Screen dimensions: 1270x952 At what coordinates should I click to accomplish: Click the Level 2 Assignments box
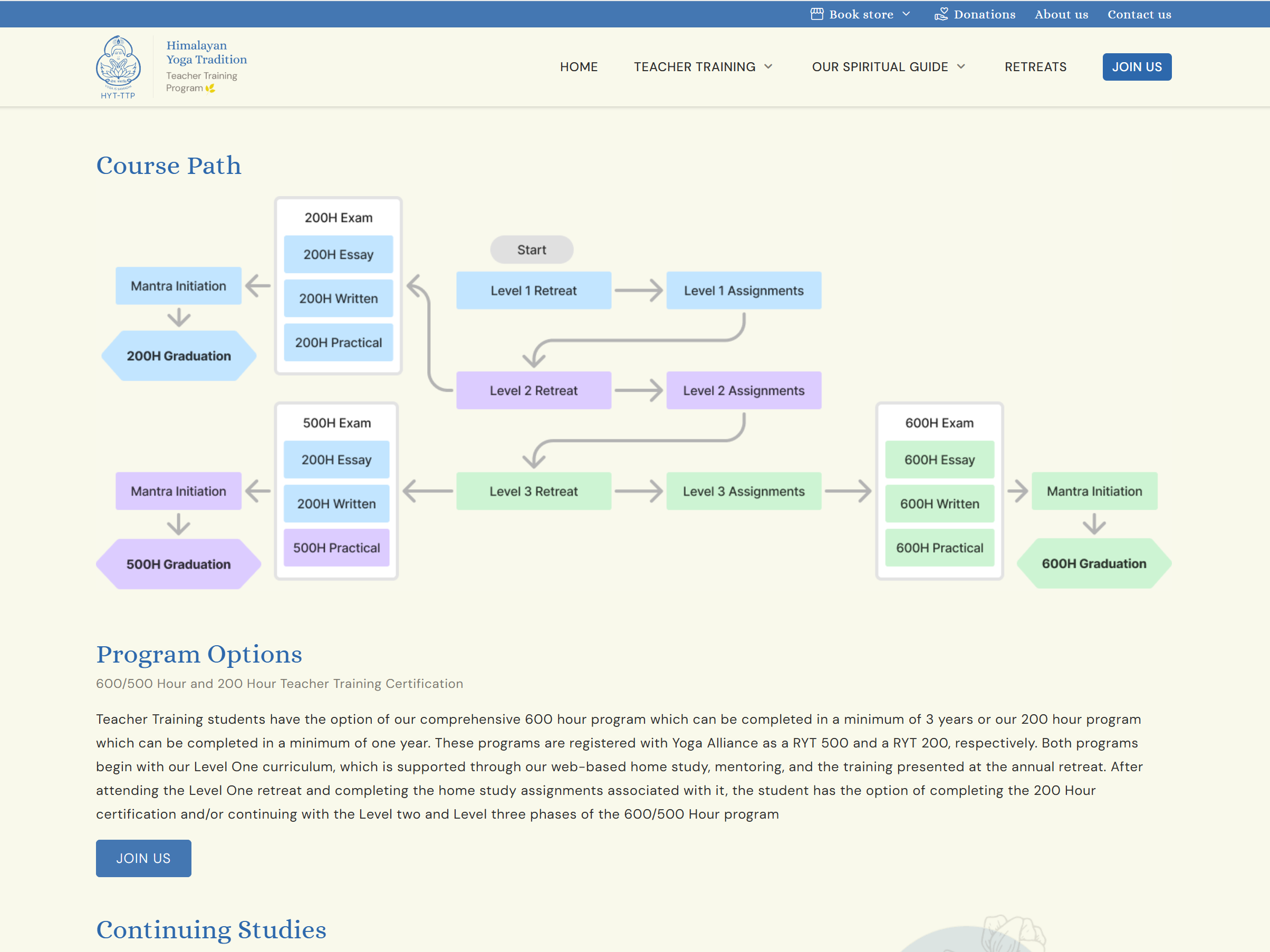pyautogui.click(x=744, y=390)
